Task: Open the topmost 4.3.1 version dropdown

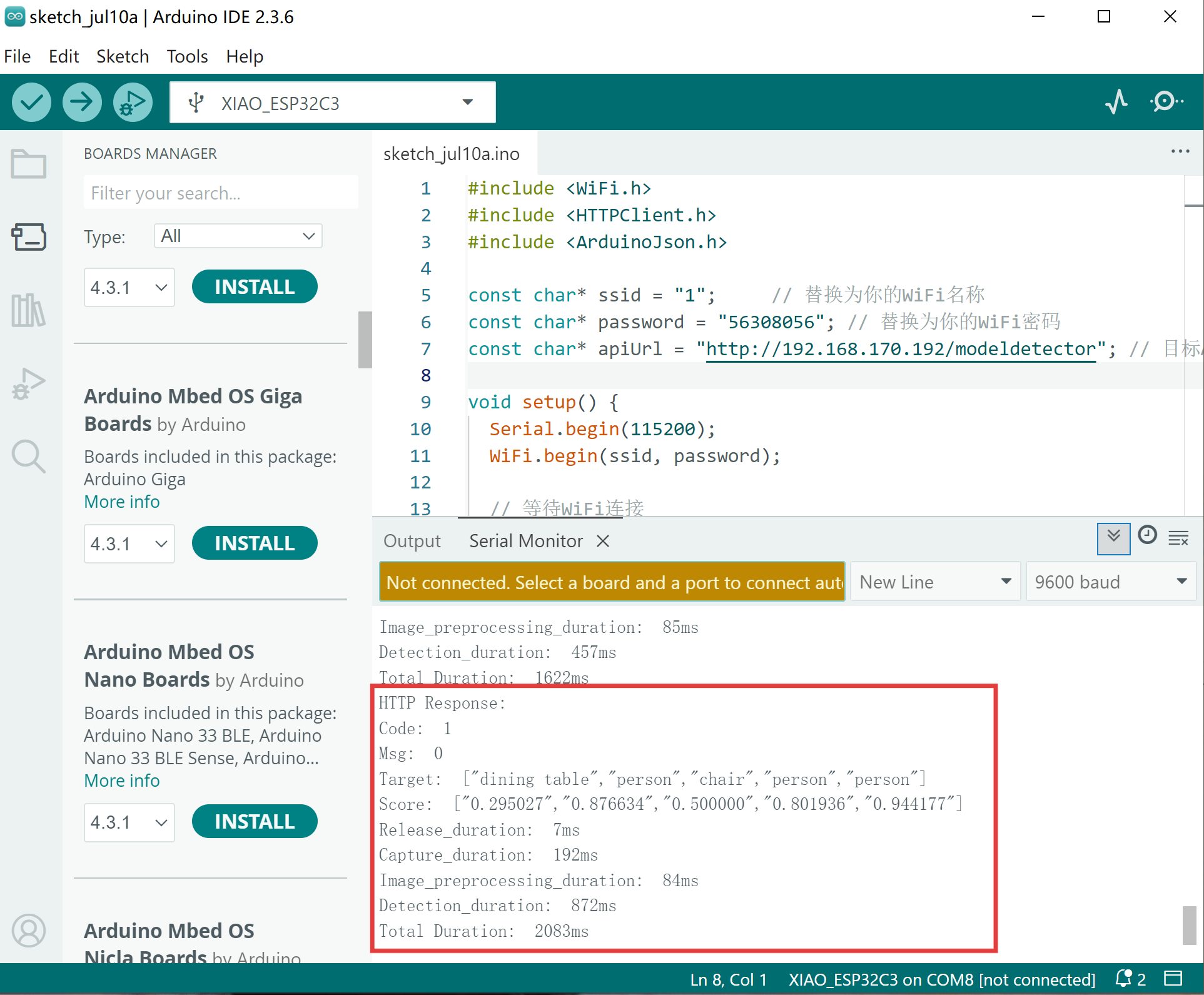Action: pyautogui.click(x=129, y=288)
